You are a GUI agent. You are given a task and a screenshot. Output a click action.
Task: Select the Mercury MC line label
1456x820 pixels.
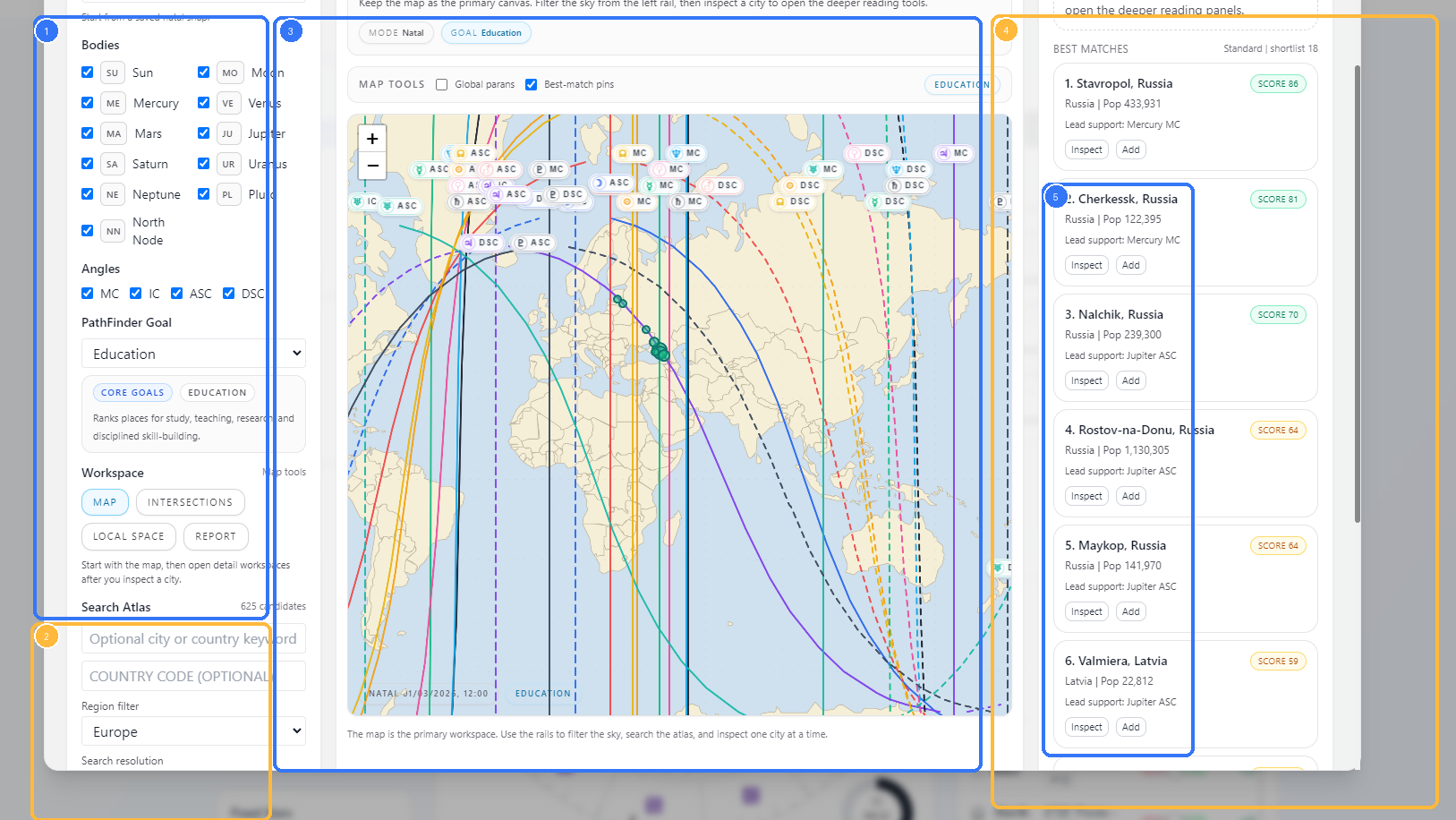659,185
